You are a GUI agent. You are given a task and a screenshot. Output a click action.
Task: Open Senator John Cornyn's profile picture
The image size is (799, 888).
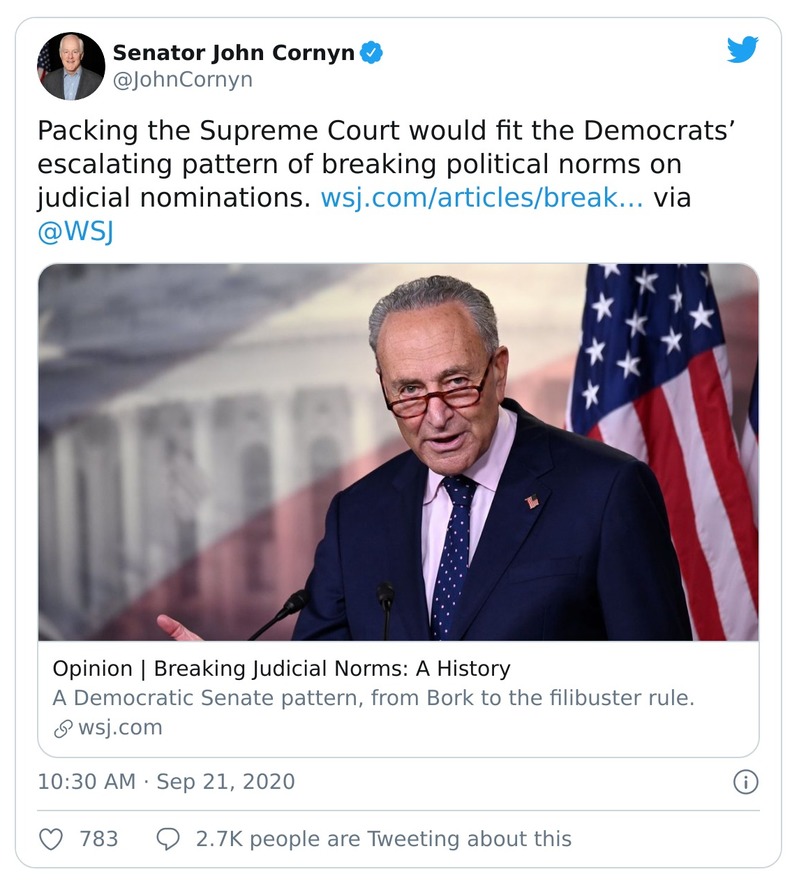tap(71, 66)
